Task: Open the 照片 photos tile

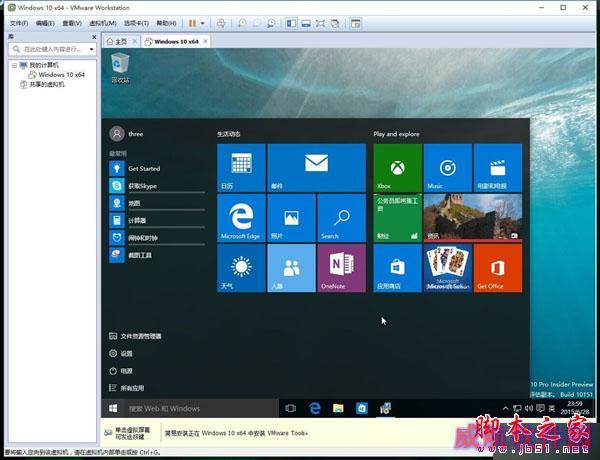Action: pos(292,218)
